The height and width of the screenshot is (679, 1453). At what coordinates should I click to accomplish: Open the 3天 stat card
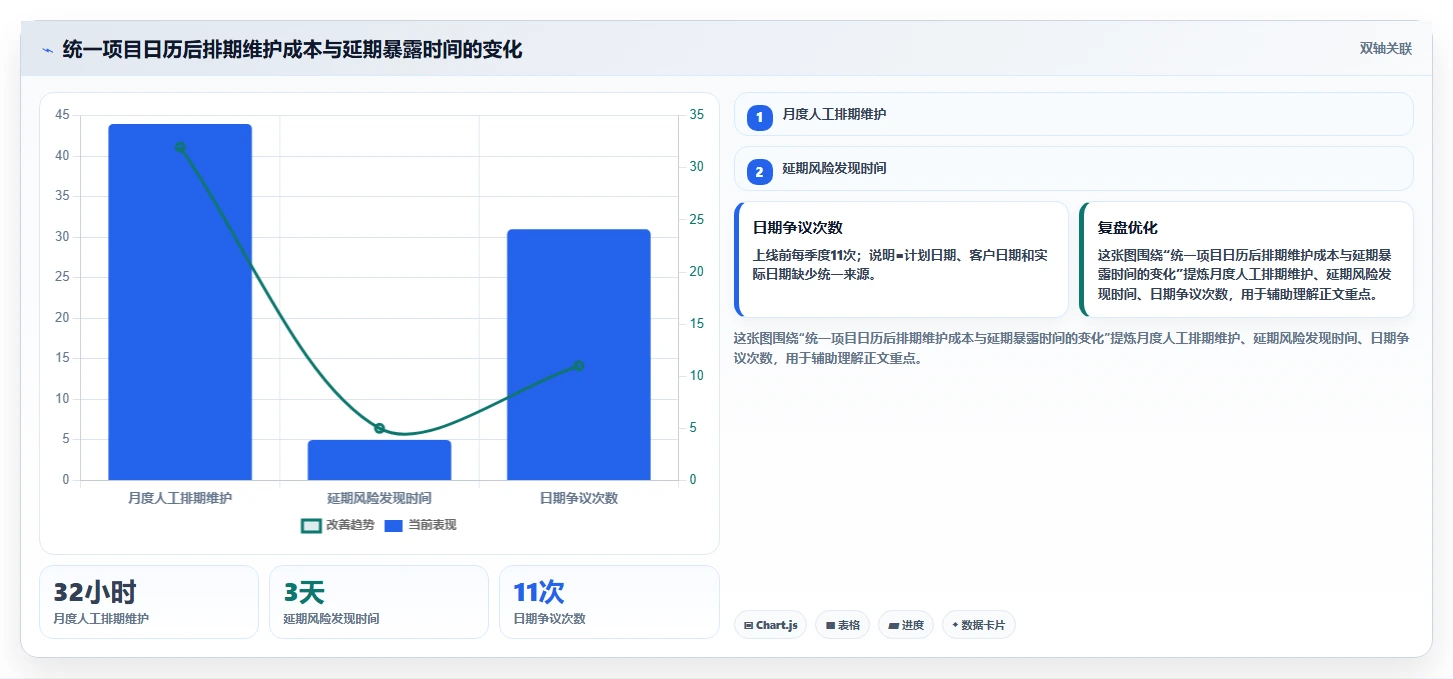pos(379,602)
